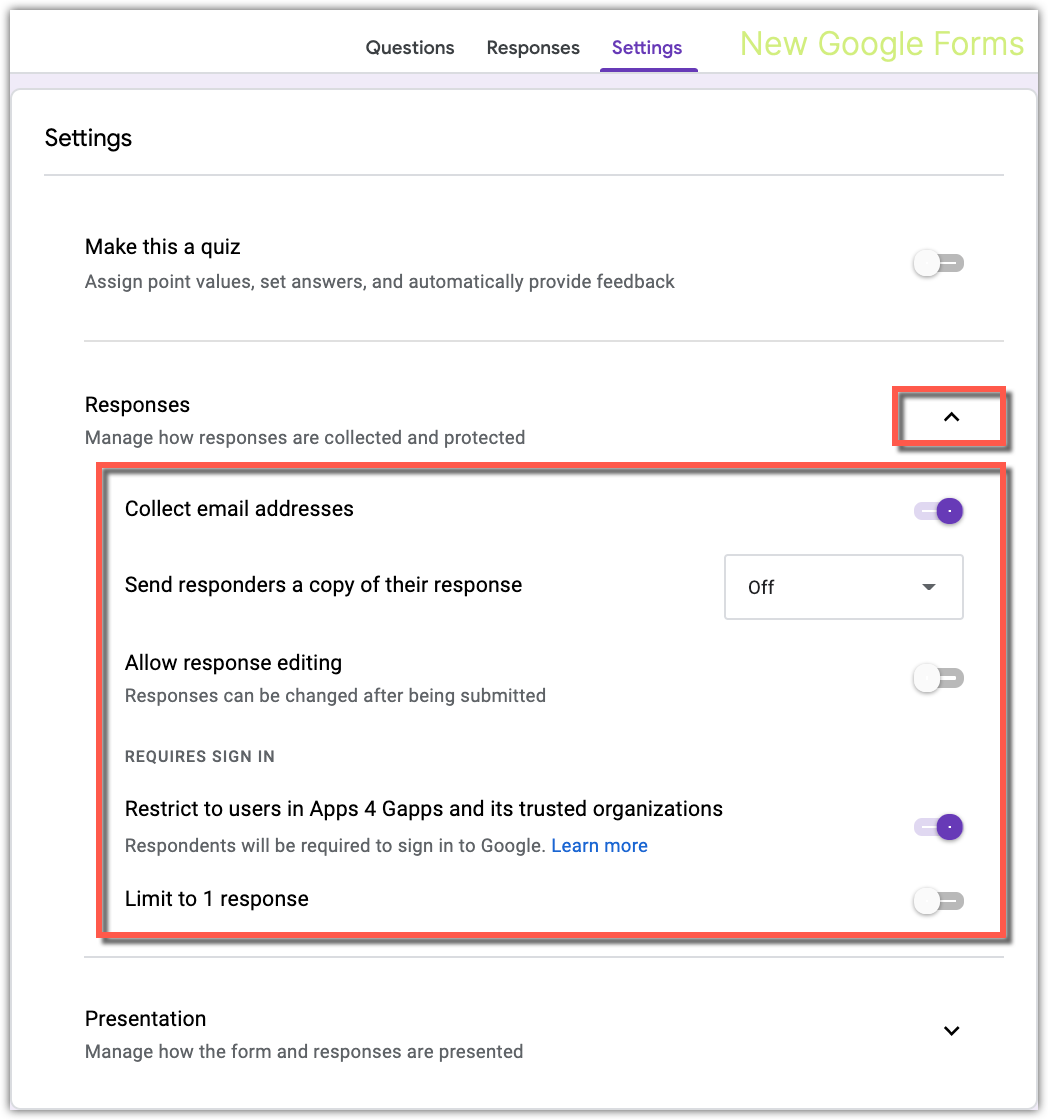
Task: Click the Settings section heading
Action: (88, 138)
